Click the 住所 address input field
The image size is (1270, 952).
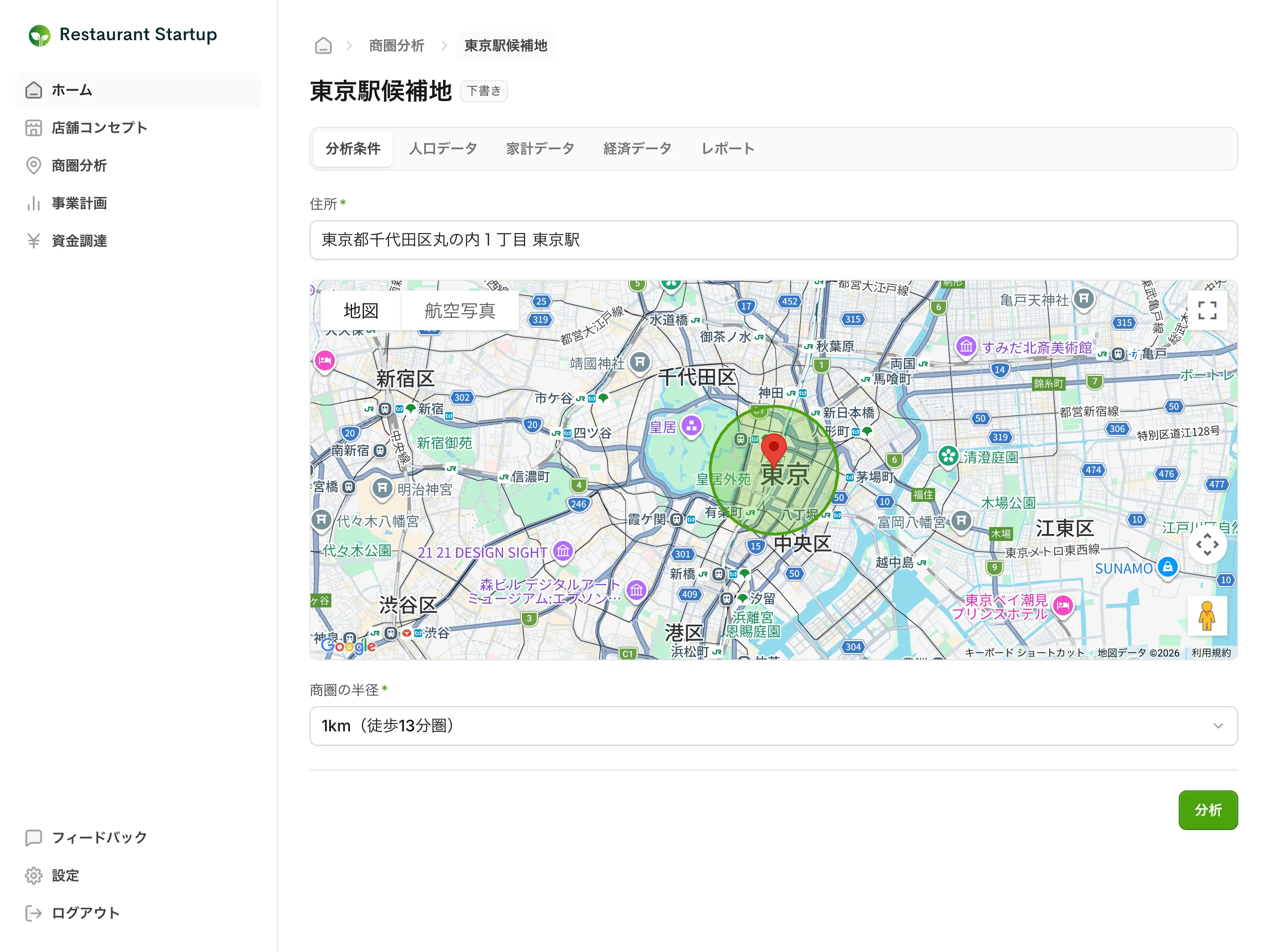click(773, 240)
